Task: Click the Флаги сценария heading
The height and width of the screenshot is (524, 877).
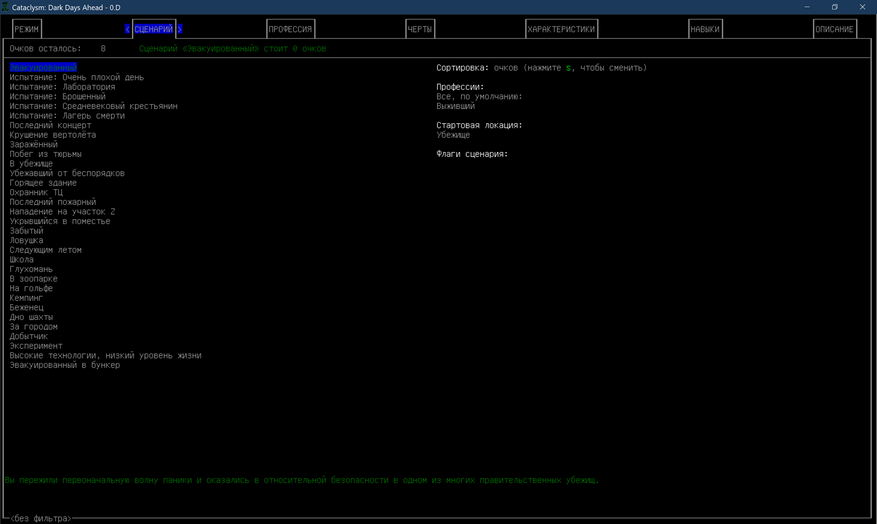Action: pyautogui.click(x=472, y=154)
